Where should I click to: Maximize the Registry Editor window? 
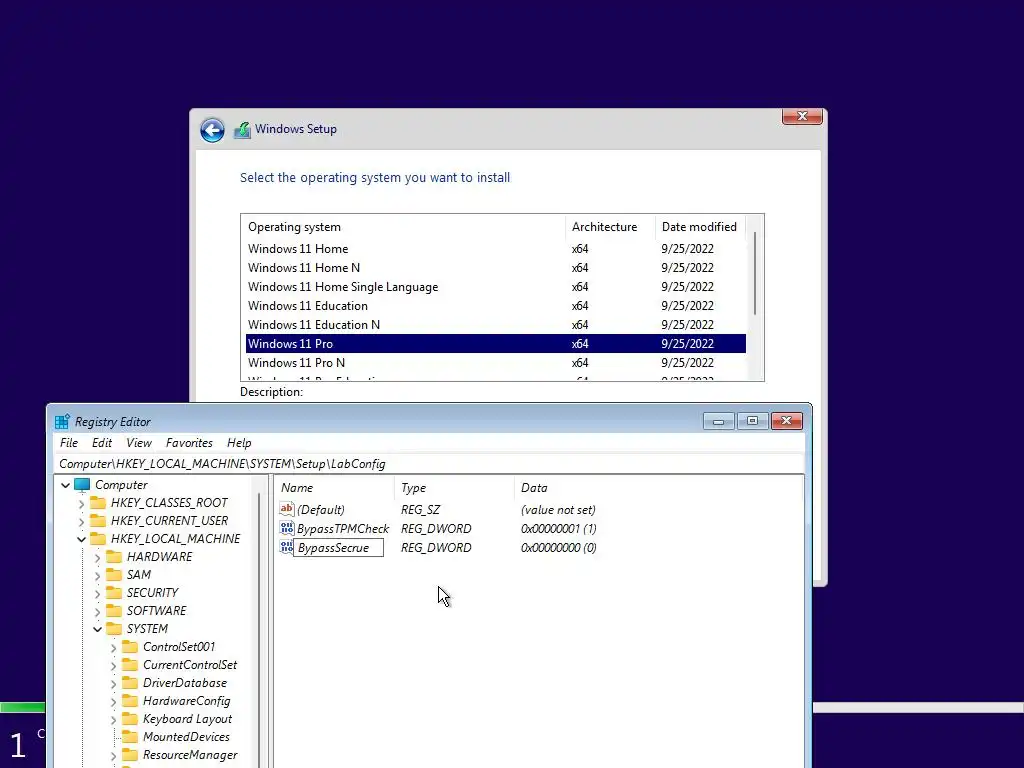point(752,421)
